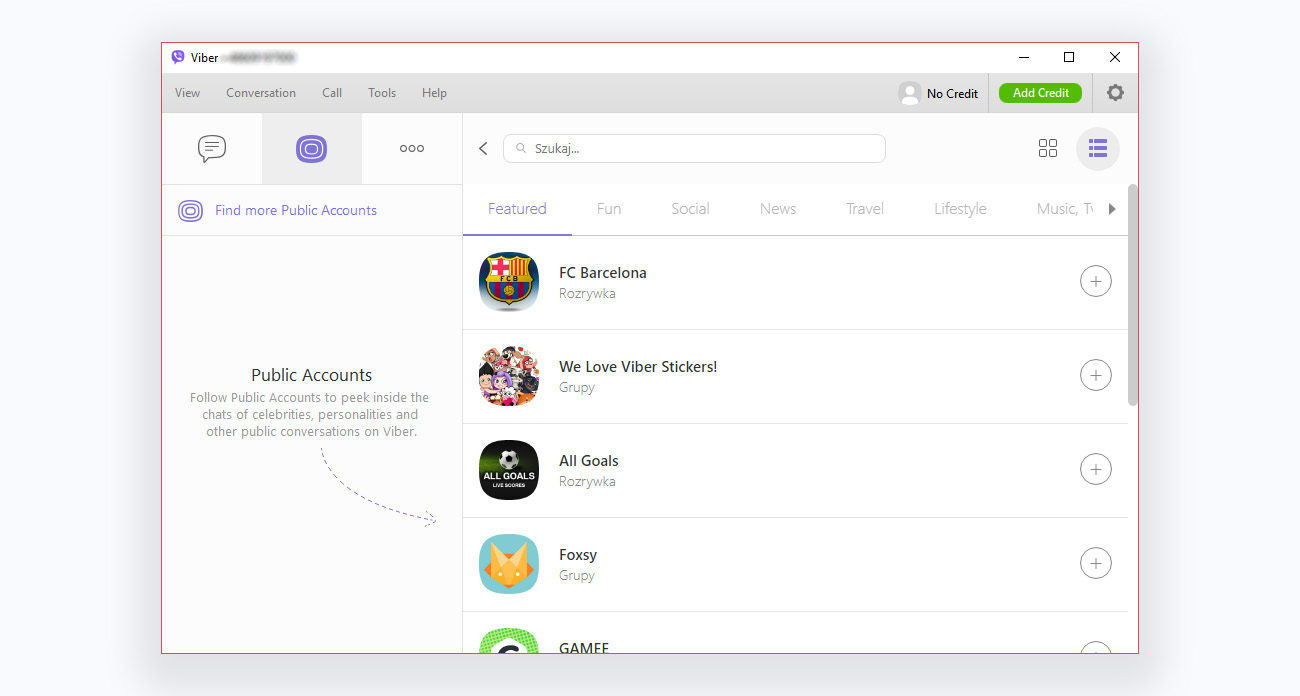Open the More options three-dots tab

[x=412, y=148]
